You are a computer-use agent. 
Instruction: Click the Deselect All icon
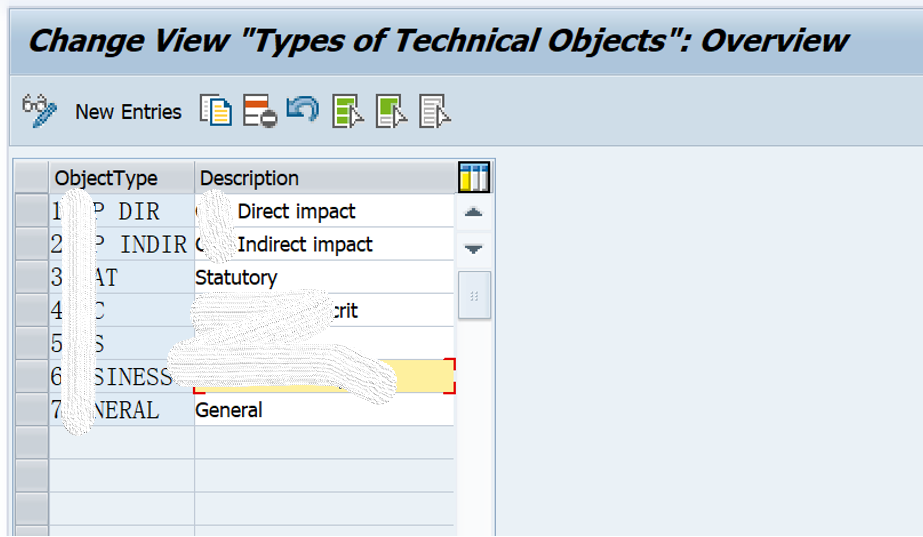(435, 111)
